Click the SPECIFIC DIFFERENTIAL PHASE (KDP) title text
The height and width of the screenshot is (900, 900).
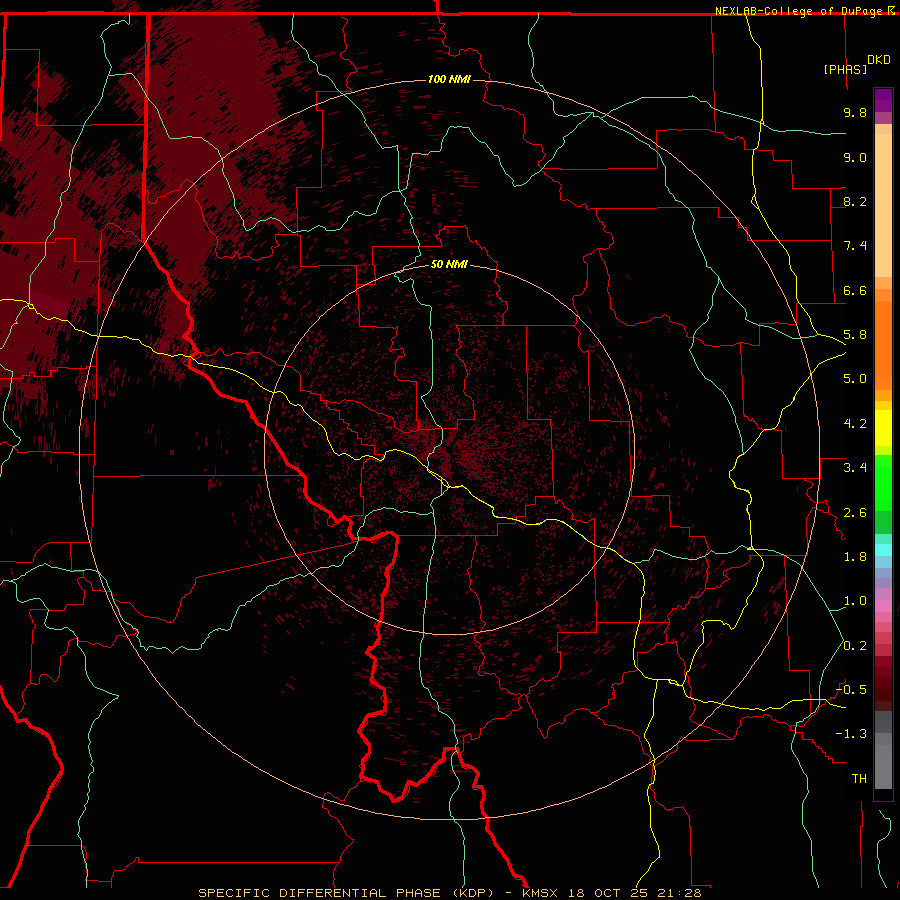pyautogui.click(x=346, y=893)
